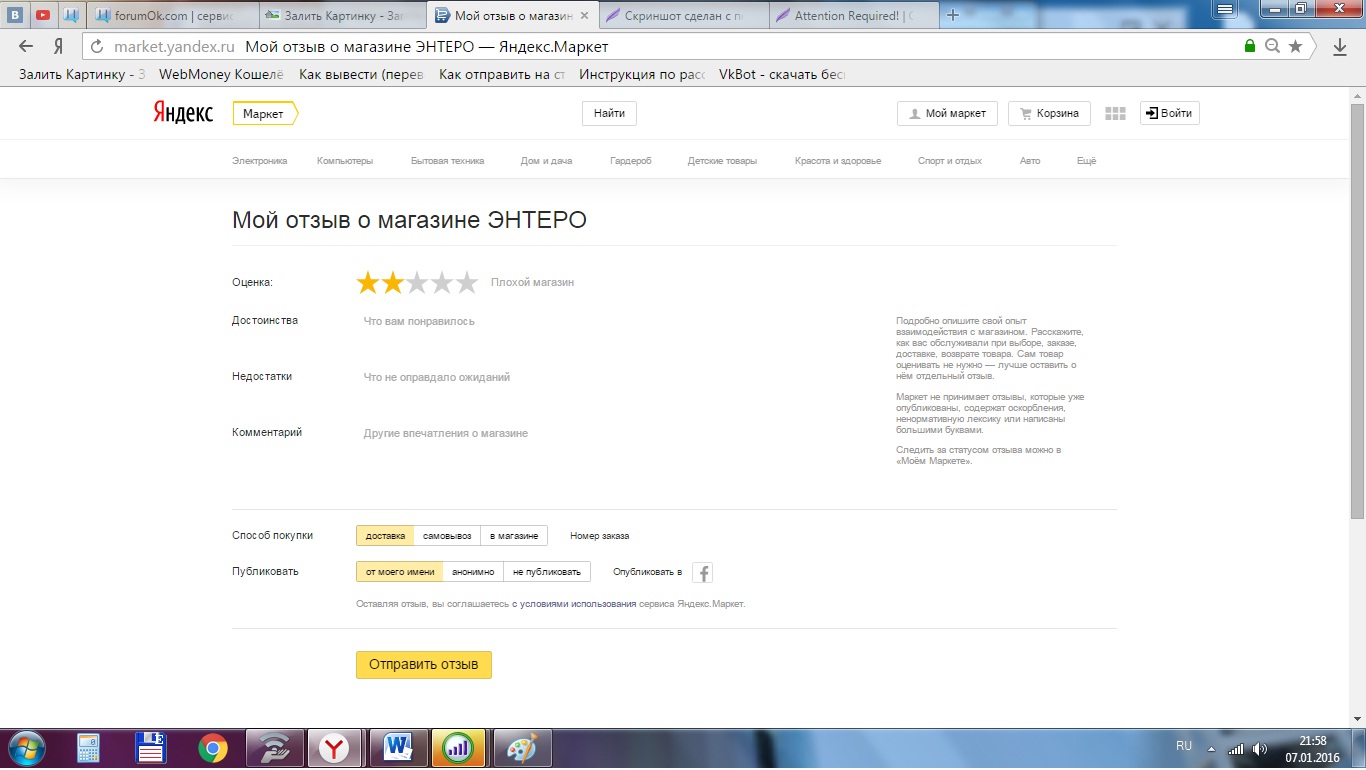Viewport: 1366px width, 770px height.
Task: Open the Компьютеры category
Action: click(x=345, y=161)
